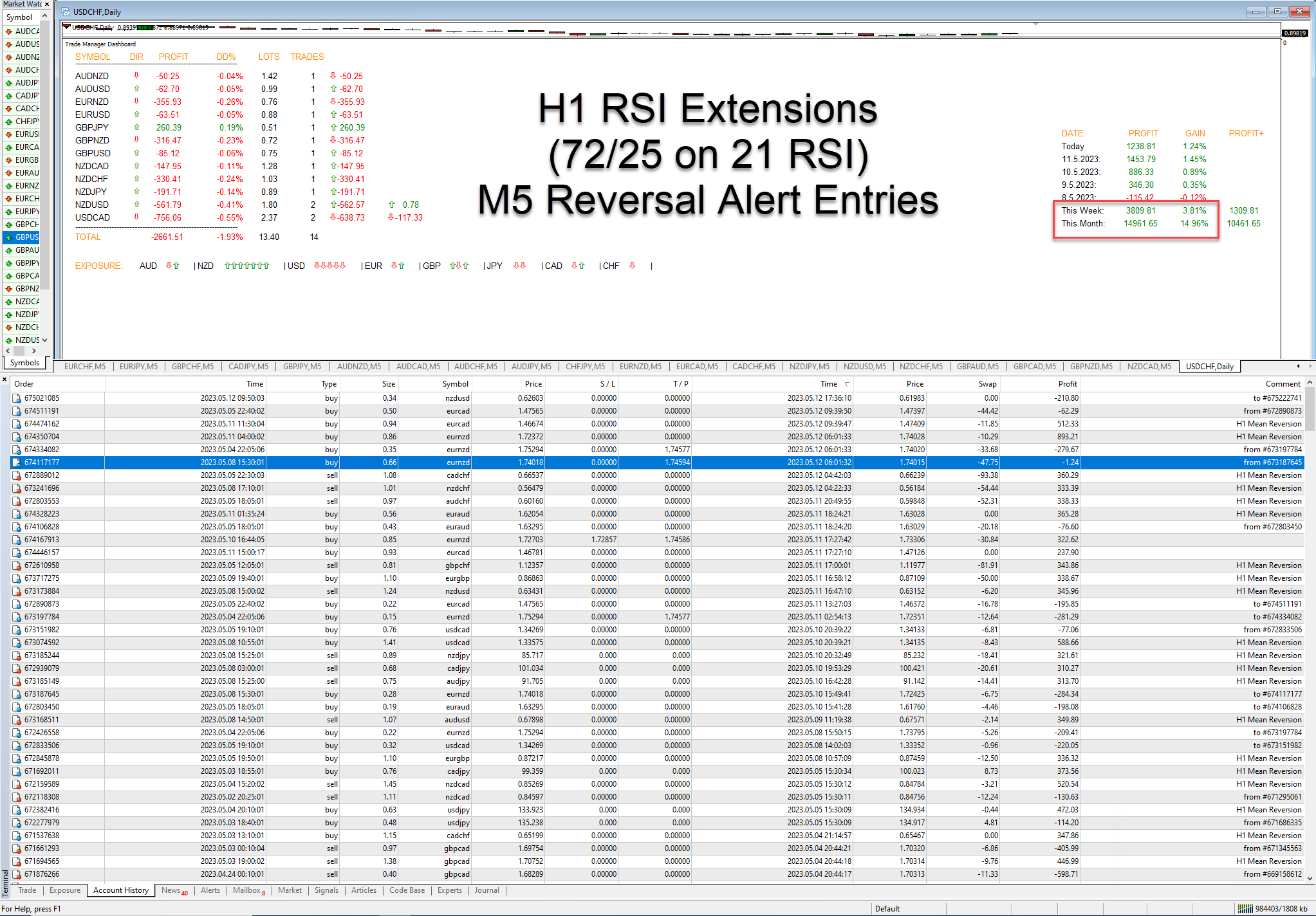This screenshot has width=1316, height=916.
Task: Switch to GBPNZD,M5 chart tab
Action: (1091, 367)
